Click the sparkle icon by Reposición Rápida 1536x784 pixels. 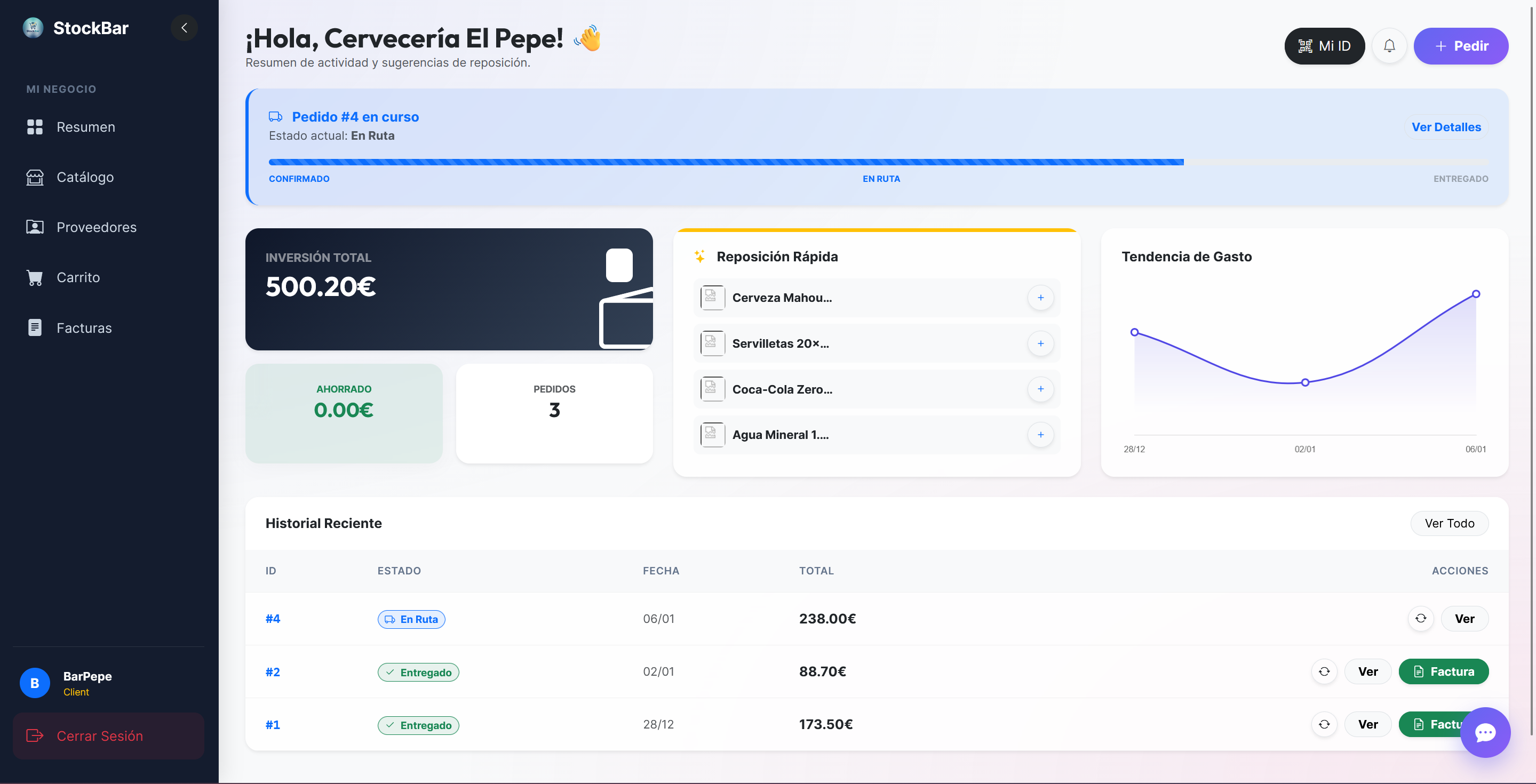(699, 257)
